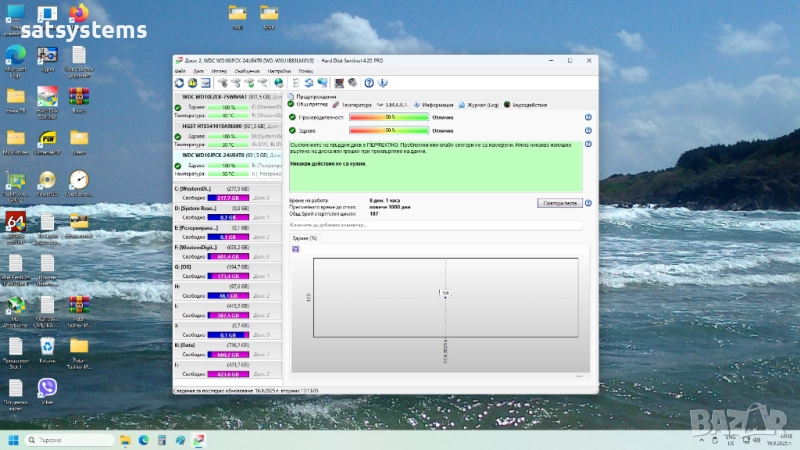Image resolution: width=800 pixels, height=450 pixels.
Task: Open the Журнал (Log) tab
Action: (x=481, y=104)
